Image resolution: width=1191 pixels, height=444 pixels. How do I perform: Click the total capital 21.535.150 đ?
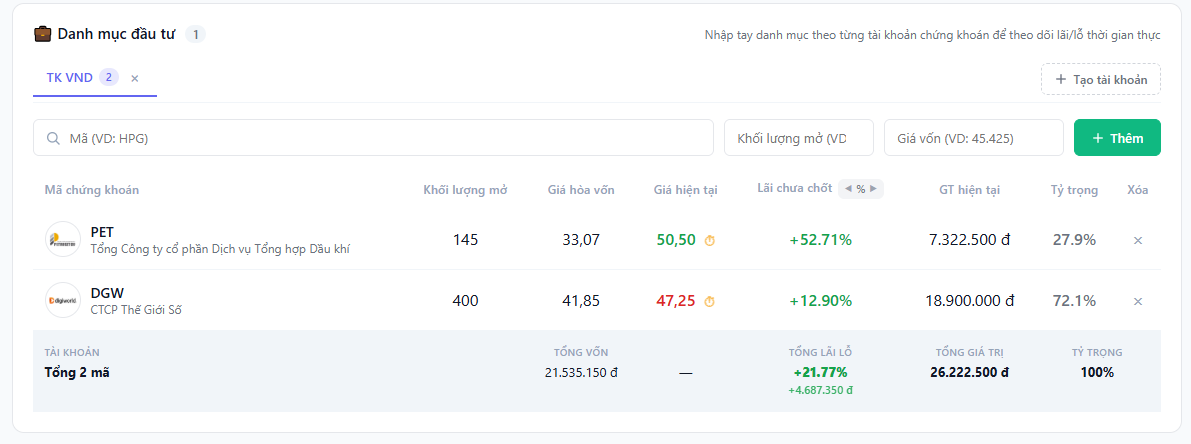point(581,373)
